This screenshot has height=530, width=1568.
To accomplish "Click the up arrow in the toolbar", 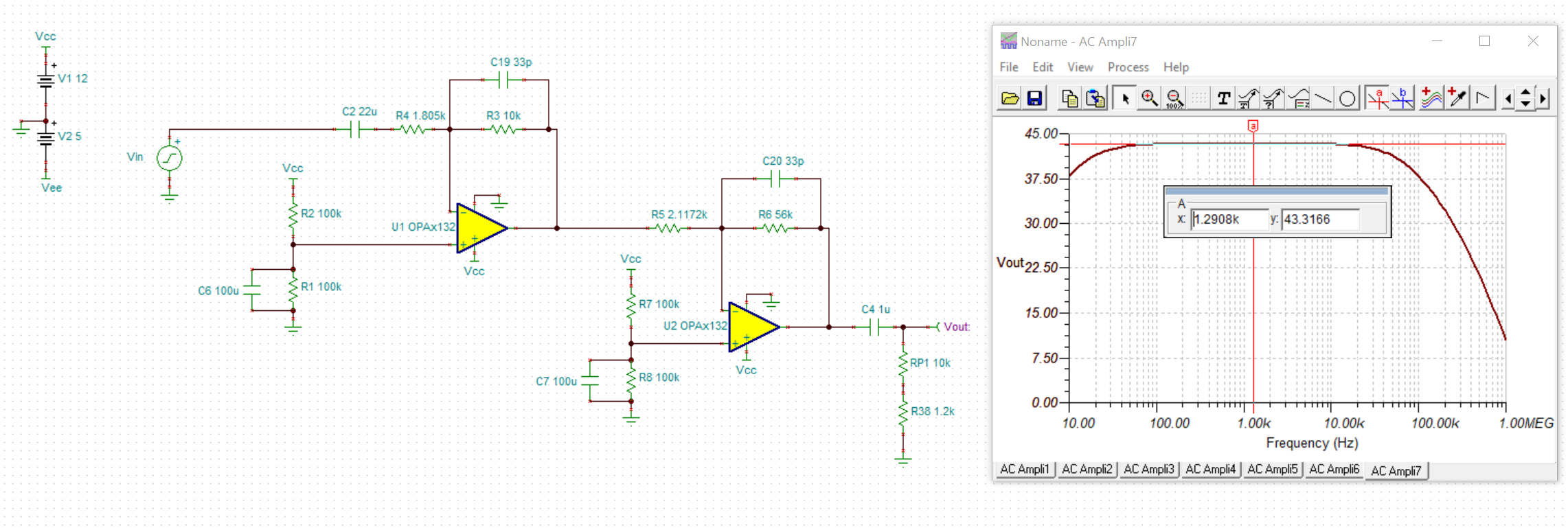I will point(1525,93).
